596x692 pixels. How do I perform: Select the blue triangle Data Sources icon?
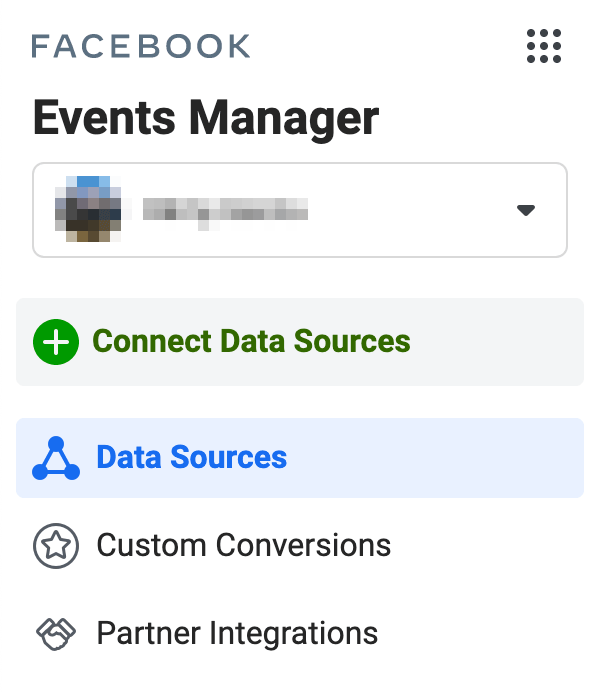(56, 458)
